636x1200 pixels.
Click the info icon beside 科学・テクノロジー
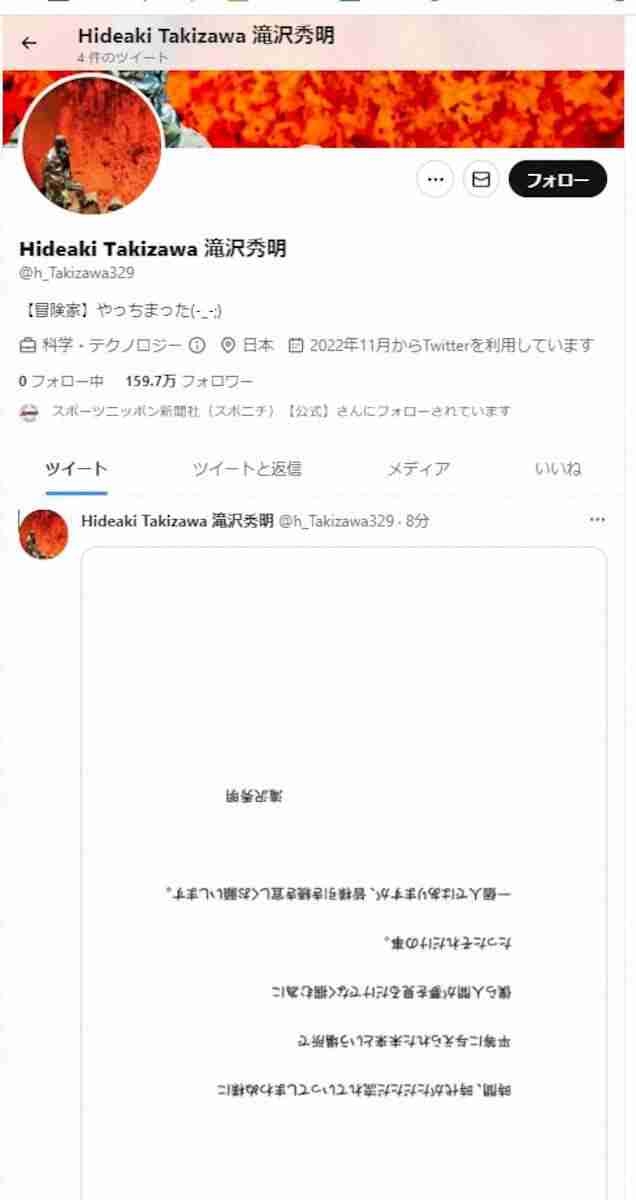[197, 346]
